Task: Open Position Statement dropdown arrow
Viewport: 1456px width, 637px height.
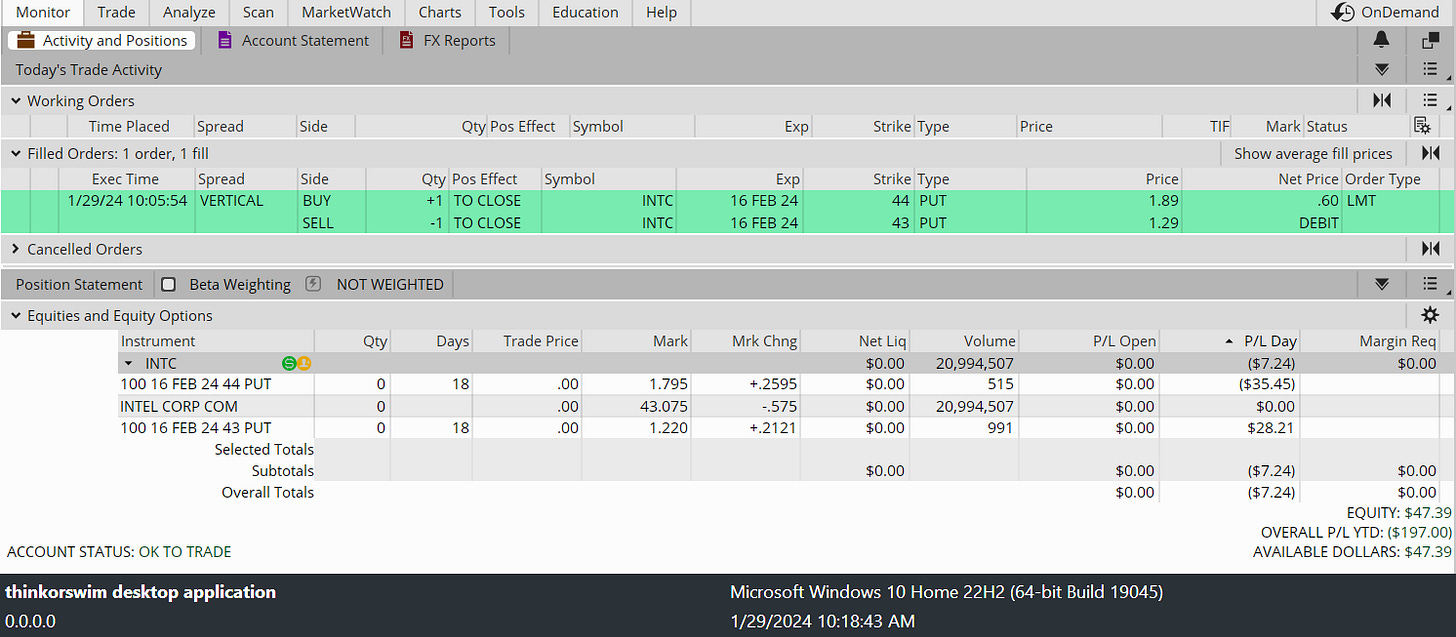Action: (1381, 284)
